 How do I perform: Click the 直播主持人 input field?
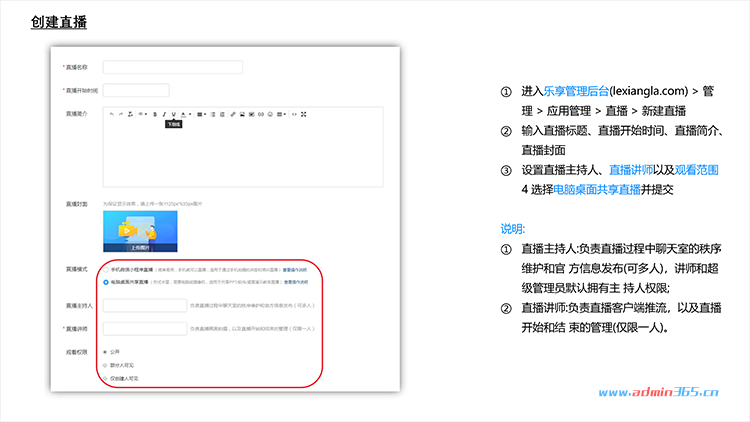[x=145, y=305]
